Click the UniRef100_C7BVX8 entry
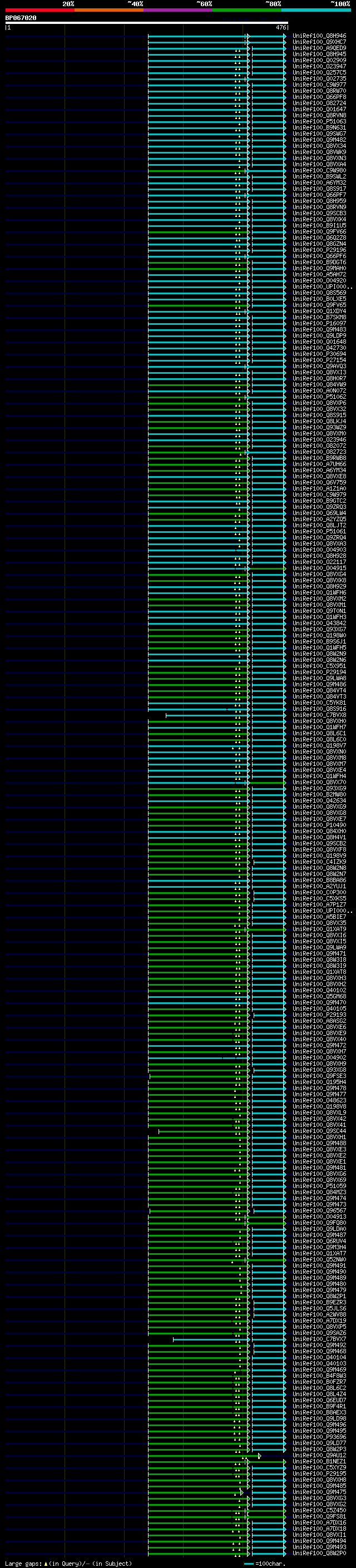Viewport: 356px width, 1568px height. (319, 715)
